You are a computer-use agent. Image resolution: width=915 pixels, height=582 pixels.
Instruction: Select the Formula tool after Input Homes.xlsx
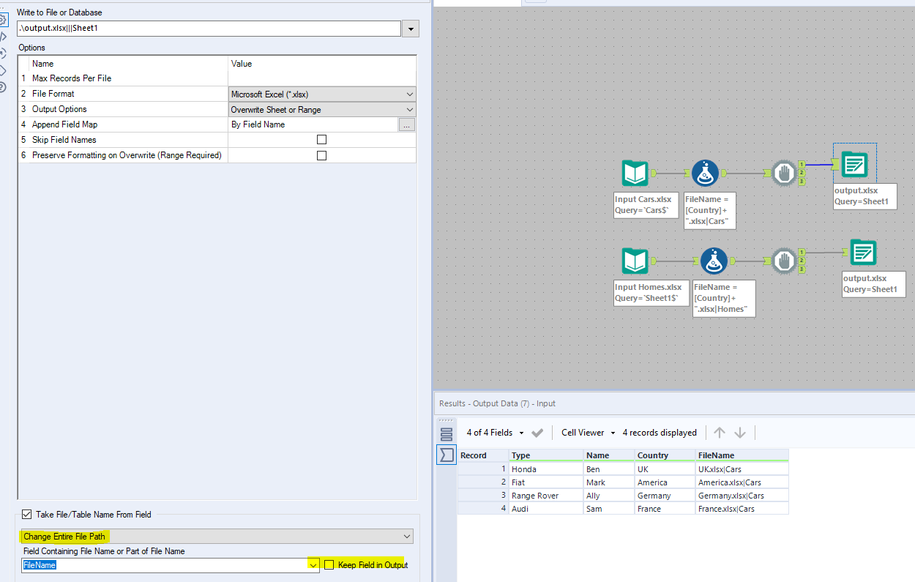point(714,260)
